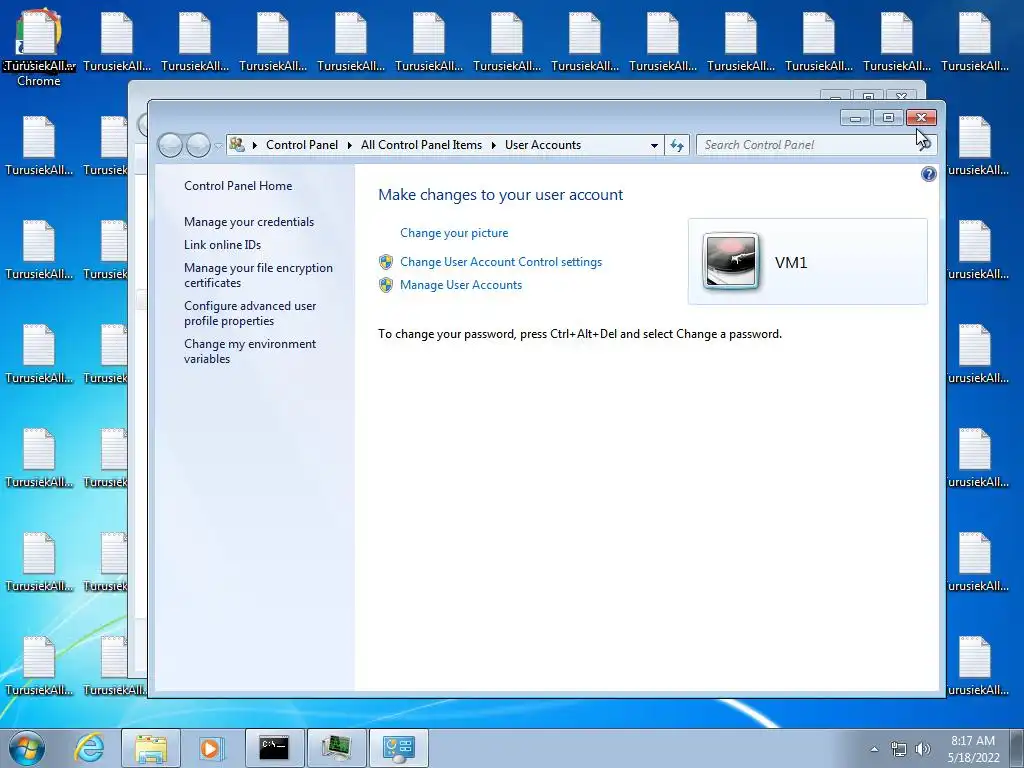Click the VM1 account picture
The width and height of the screenshot is (1024, 768).
click(x=731, y=261)
